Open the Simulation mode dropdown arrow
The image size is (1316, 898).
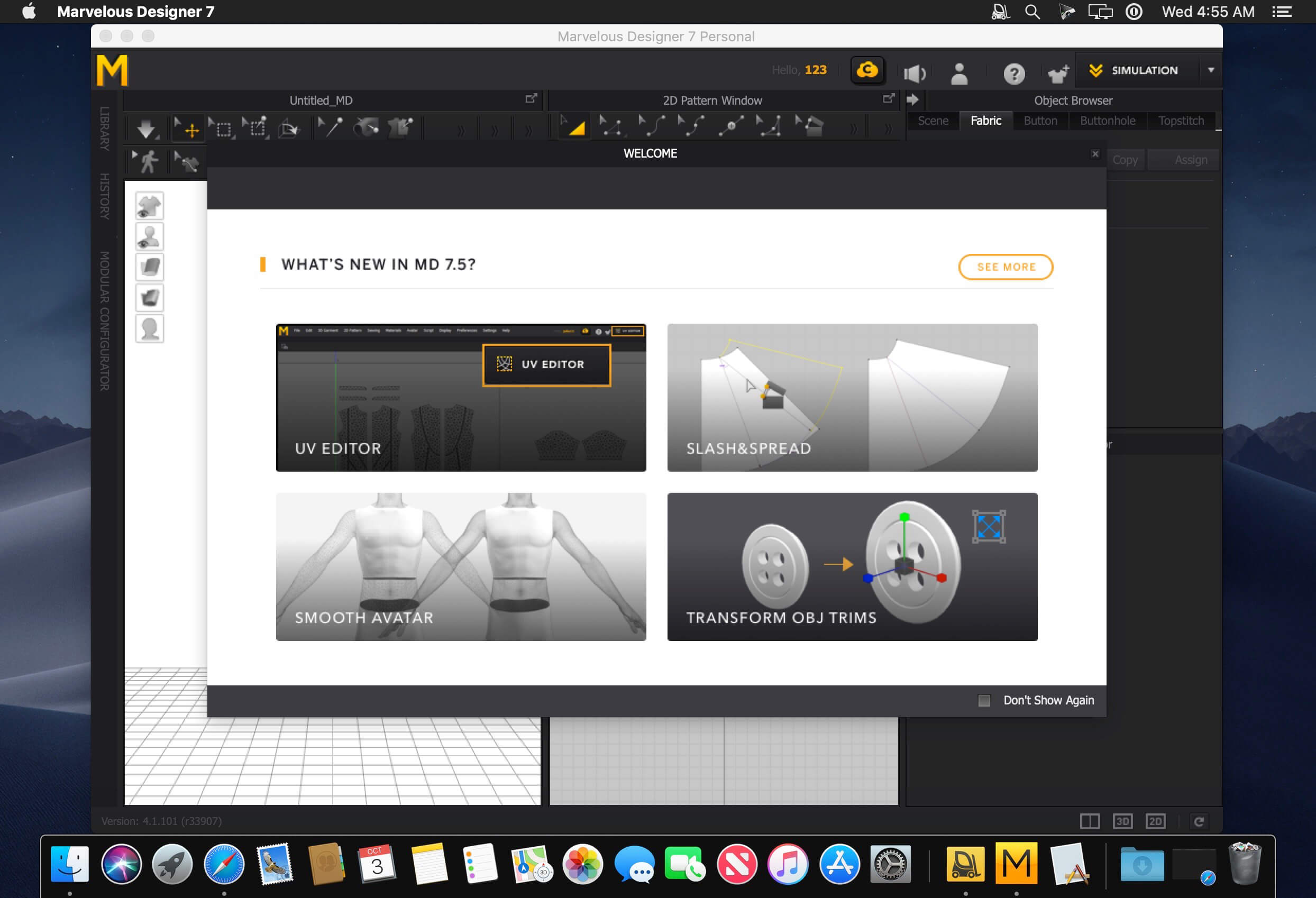(x=1211, y=70)
